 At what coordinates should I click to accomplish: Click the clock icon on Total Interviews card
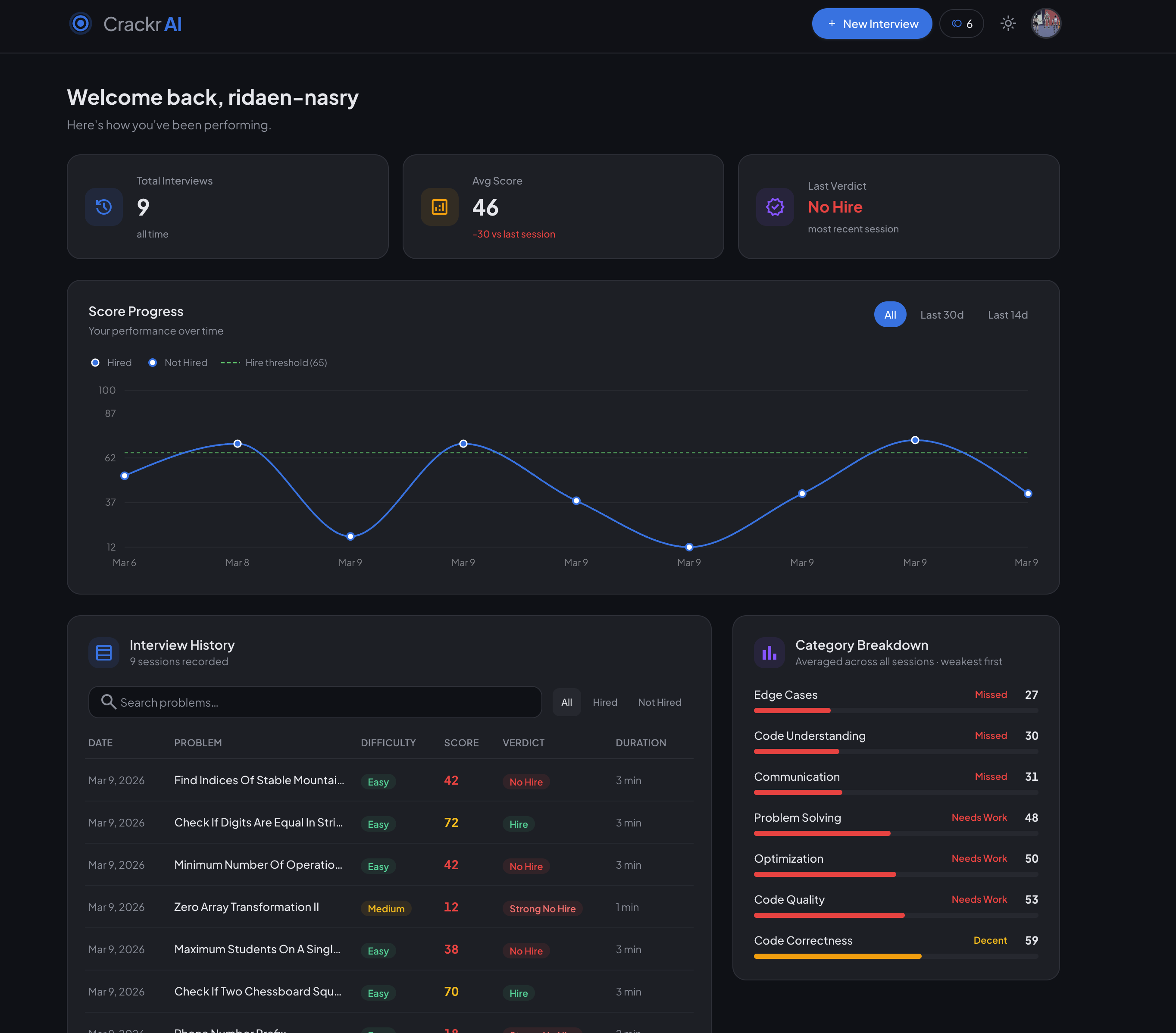click(103, 207)
